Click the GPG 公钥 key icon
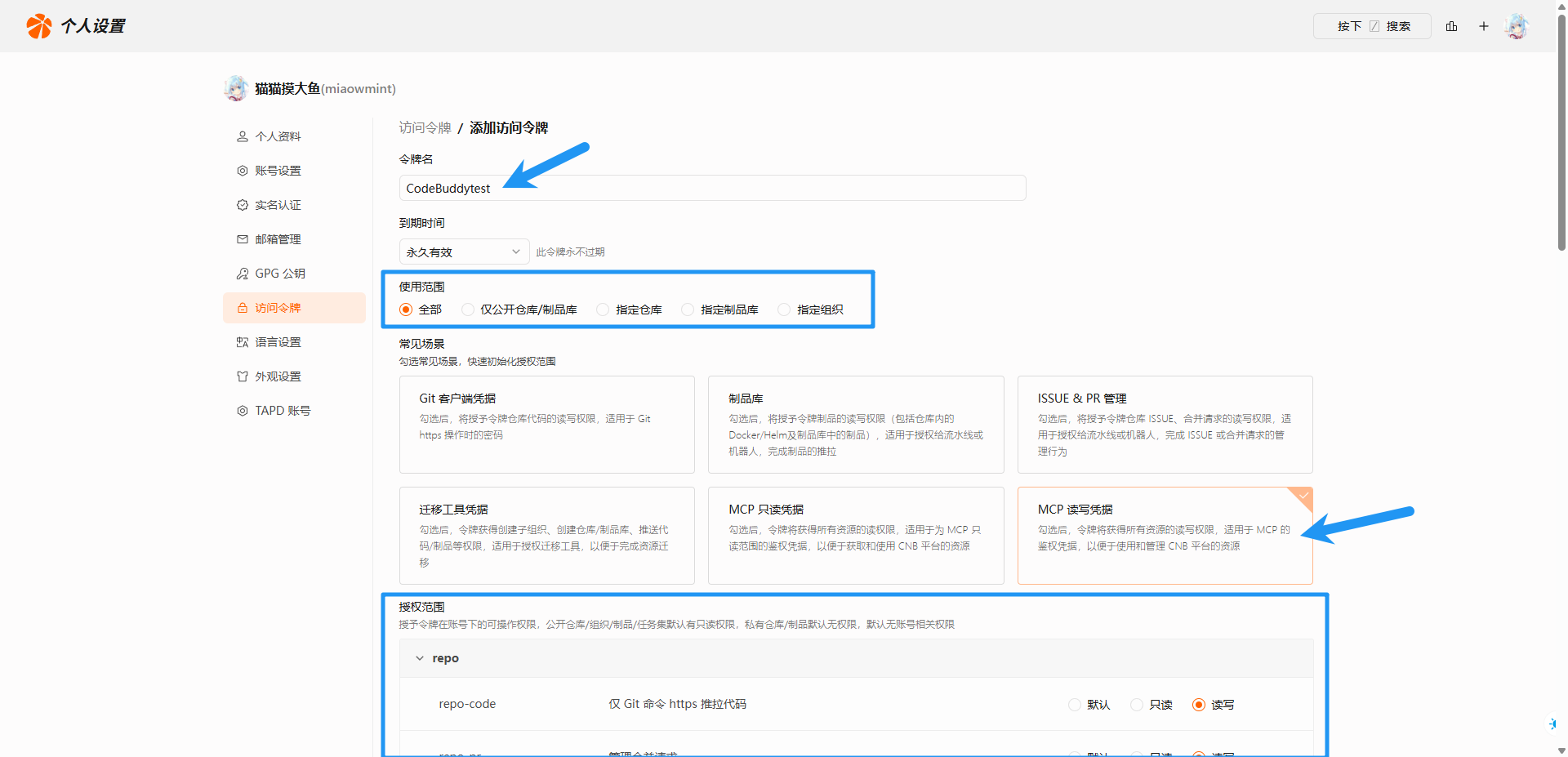1568x757 pixels. coord(243,274)
